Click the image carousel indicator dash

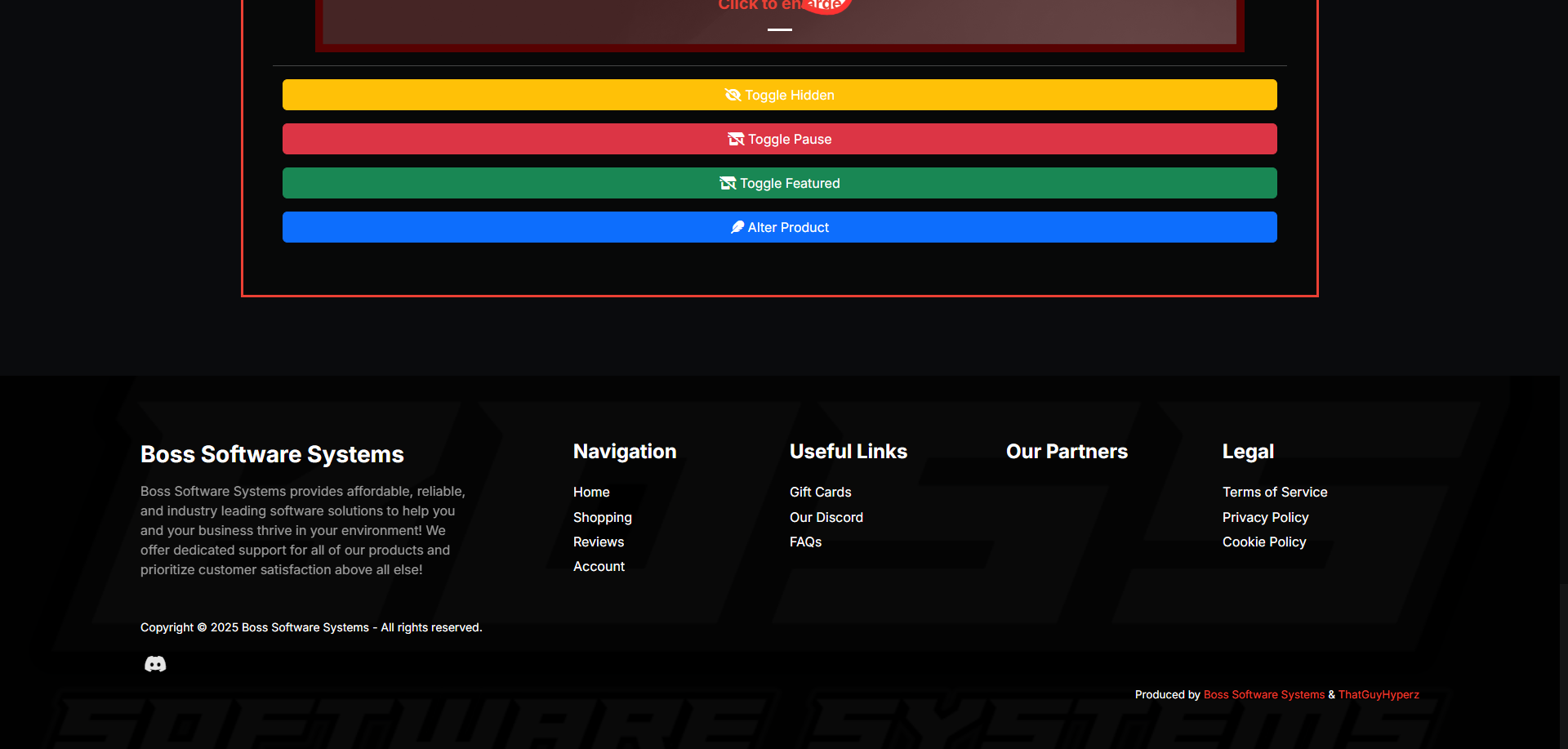[780, 29]
